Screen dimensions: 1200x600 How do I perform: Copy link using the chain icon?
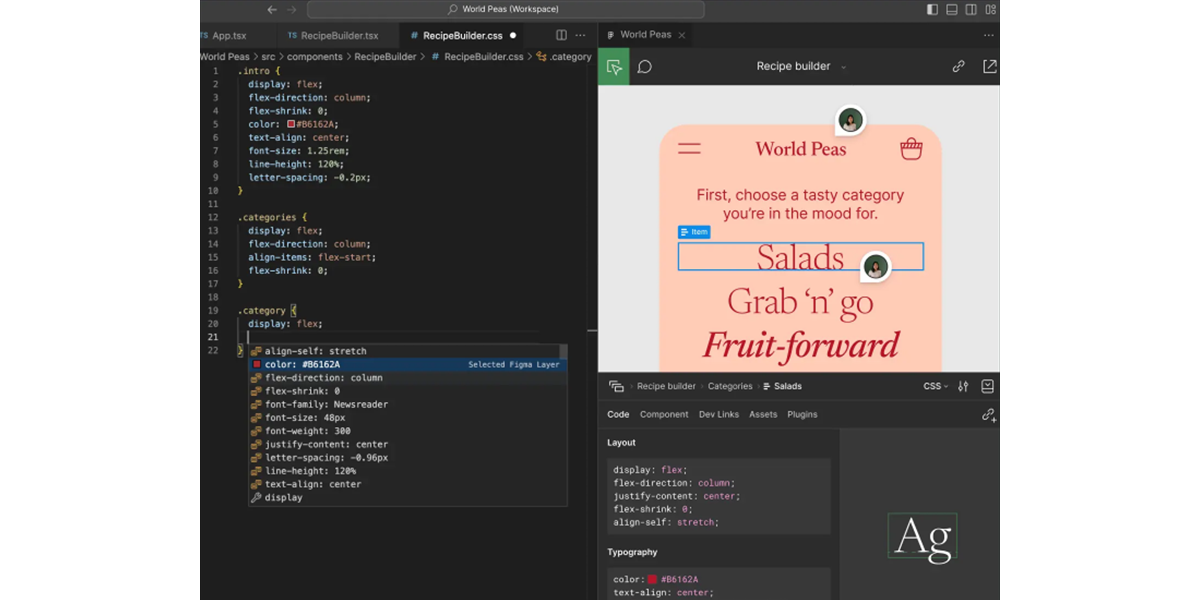958,67
